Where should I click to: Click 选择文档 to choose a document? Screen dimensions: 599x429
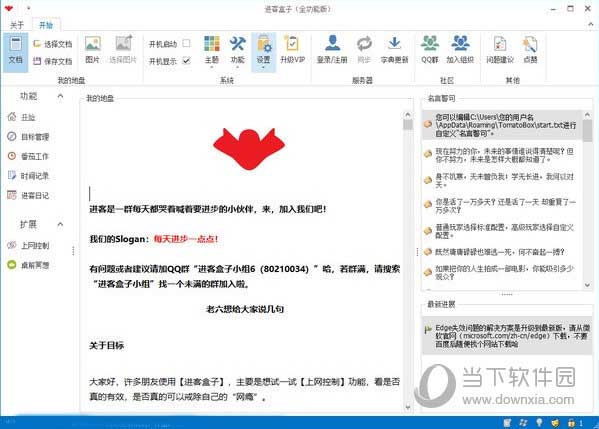point(53,44)
